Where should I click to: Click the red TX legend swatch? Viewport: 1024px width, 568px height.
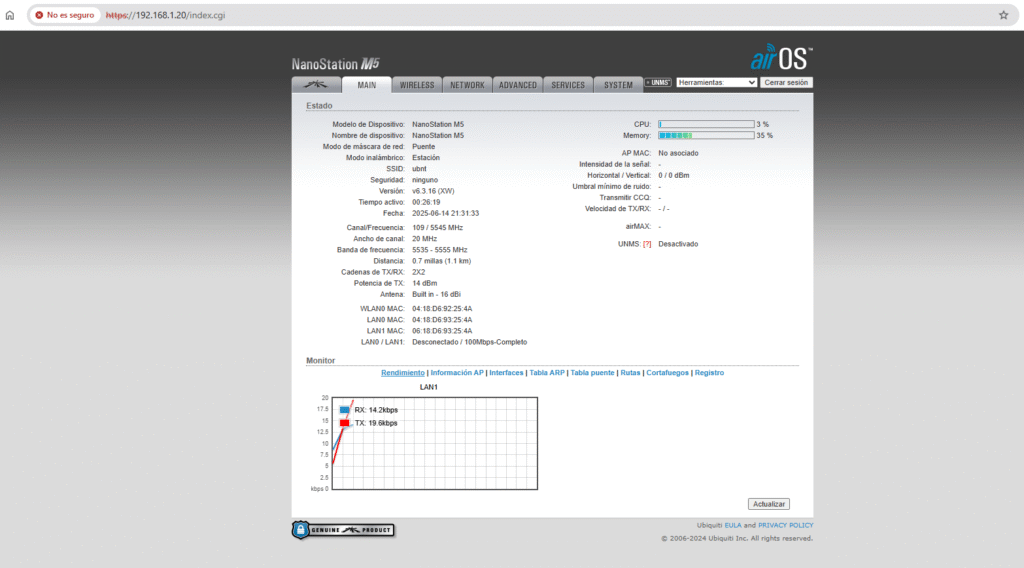pyautogui.click(x=344, y=423)
